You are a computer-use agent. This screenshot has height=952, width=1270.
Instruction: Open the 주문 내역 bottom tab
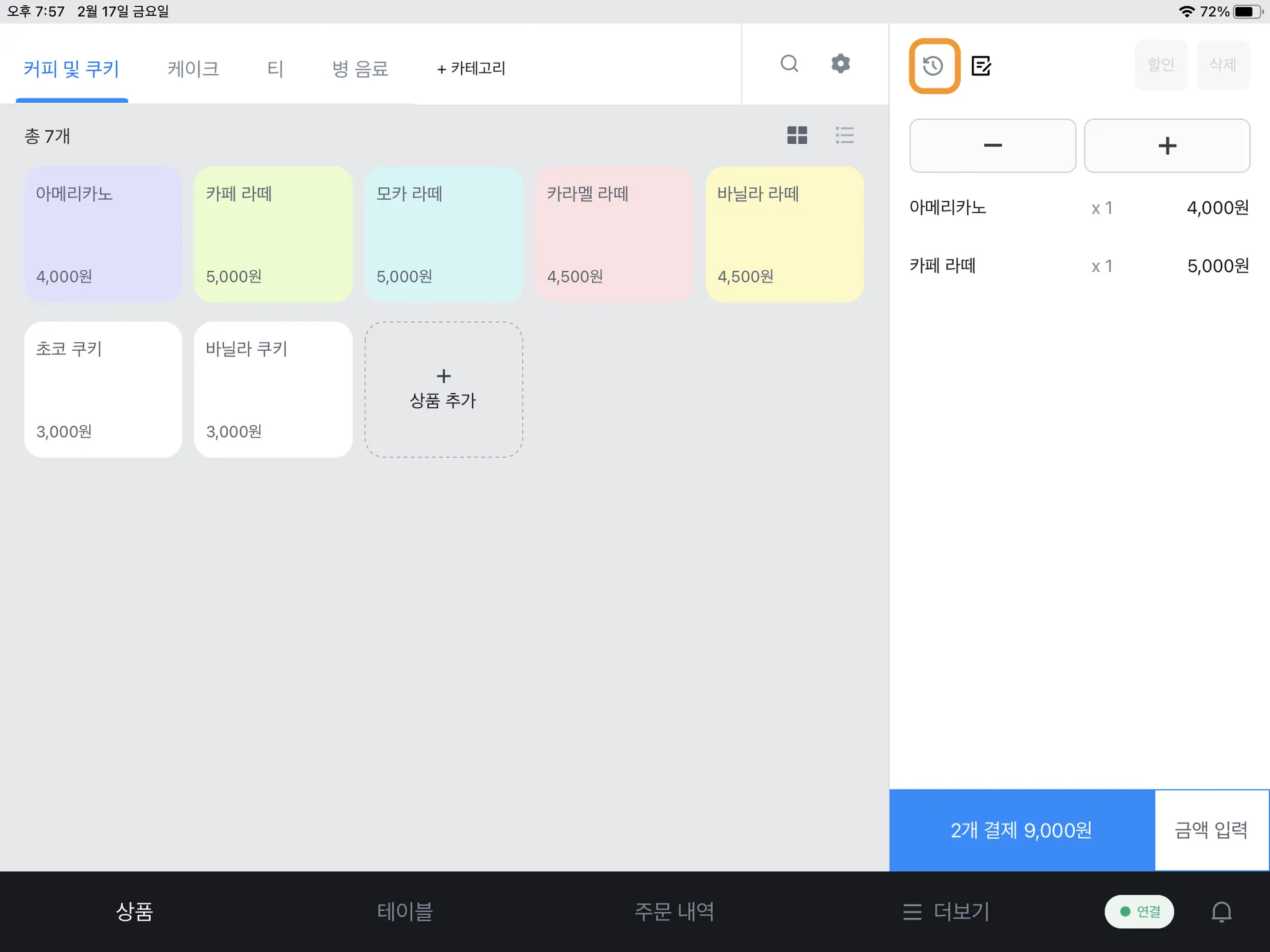674,911
